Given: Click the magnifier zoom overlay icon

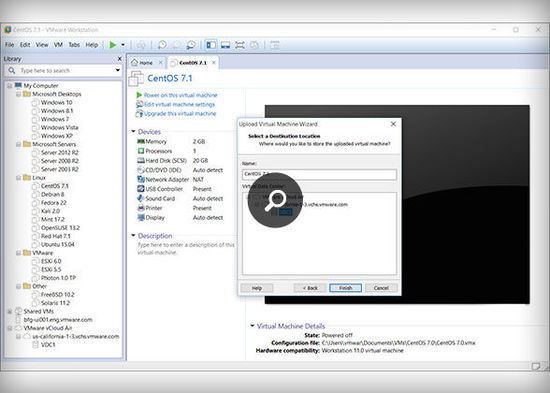Looking at the screenshot, I should point(275,200).
